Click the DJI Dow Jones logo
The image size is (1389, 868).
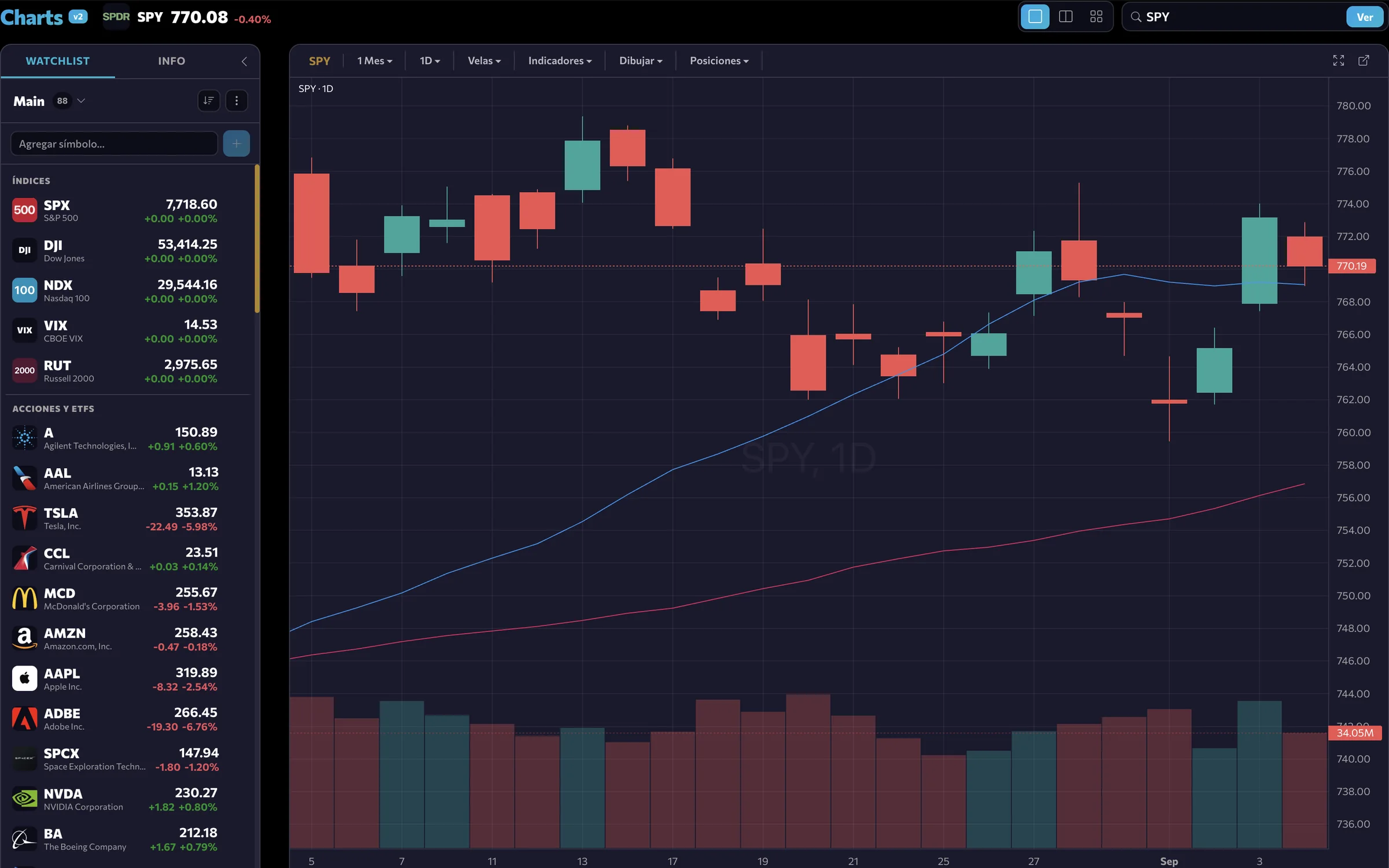coord(24,250)
